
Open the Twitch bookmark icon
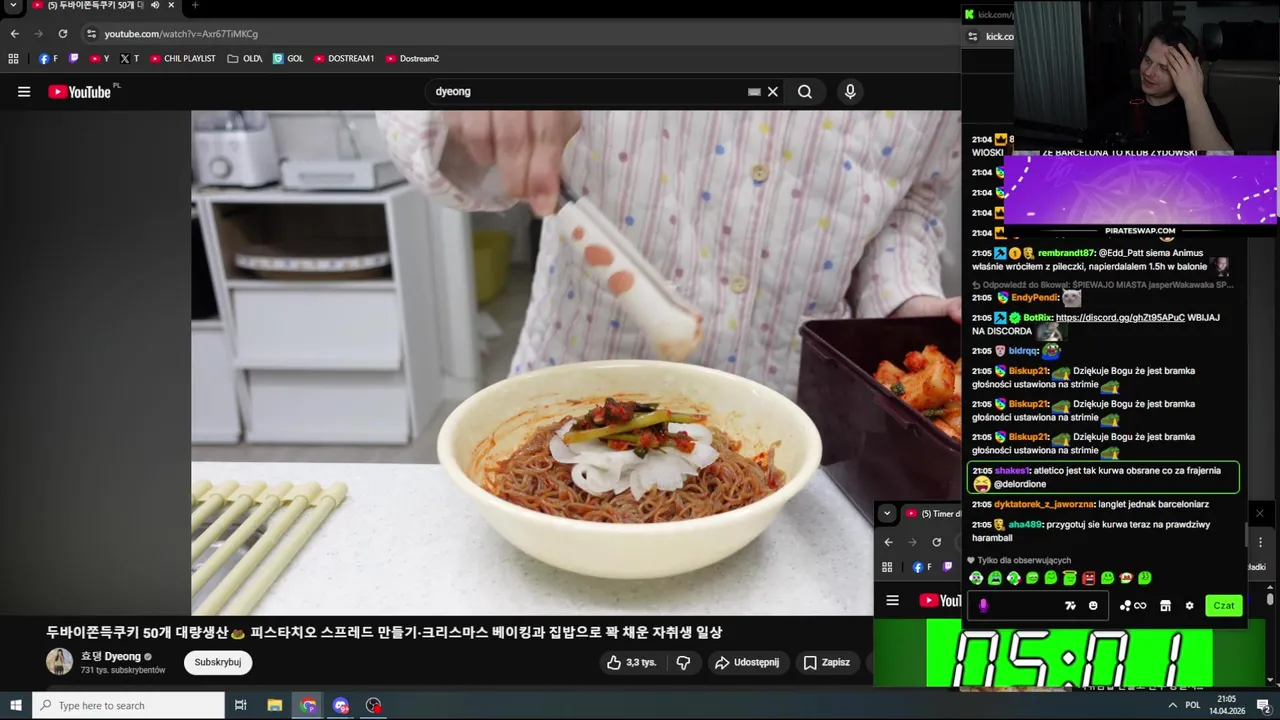[x=73, y=59]
